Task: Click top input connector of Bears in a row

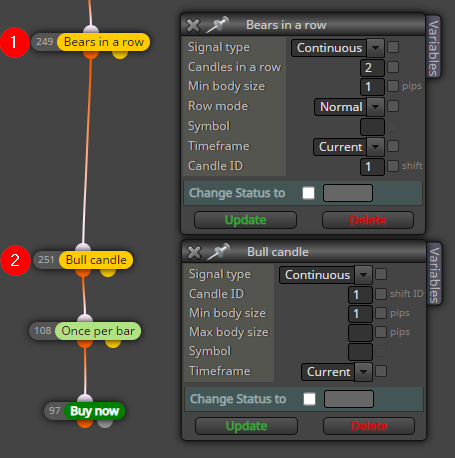Action: (x=91, y=29)
